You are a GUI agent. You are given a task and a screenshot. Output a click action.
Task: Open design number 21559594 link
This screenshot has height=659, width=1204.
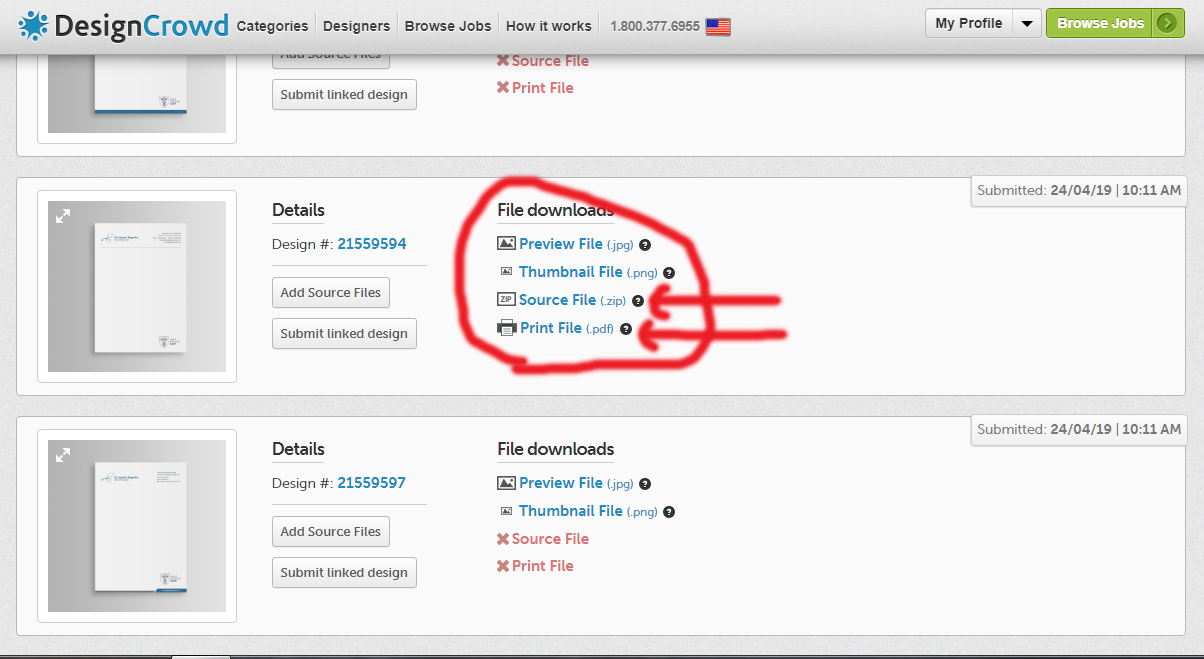(372, 244)
